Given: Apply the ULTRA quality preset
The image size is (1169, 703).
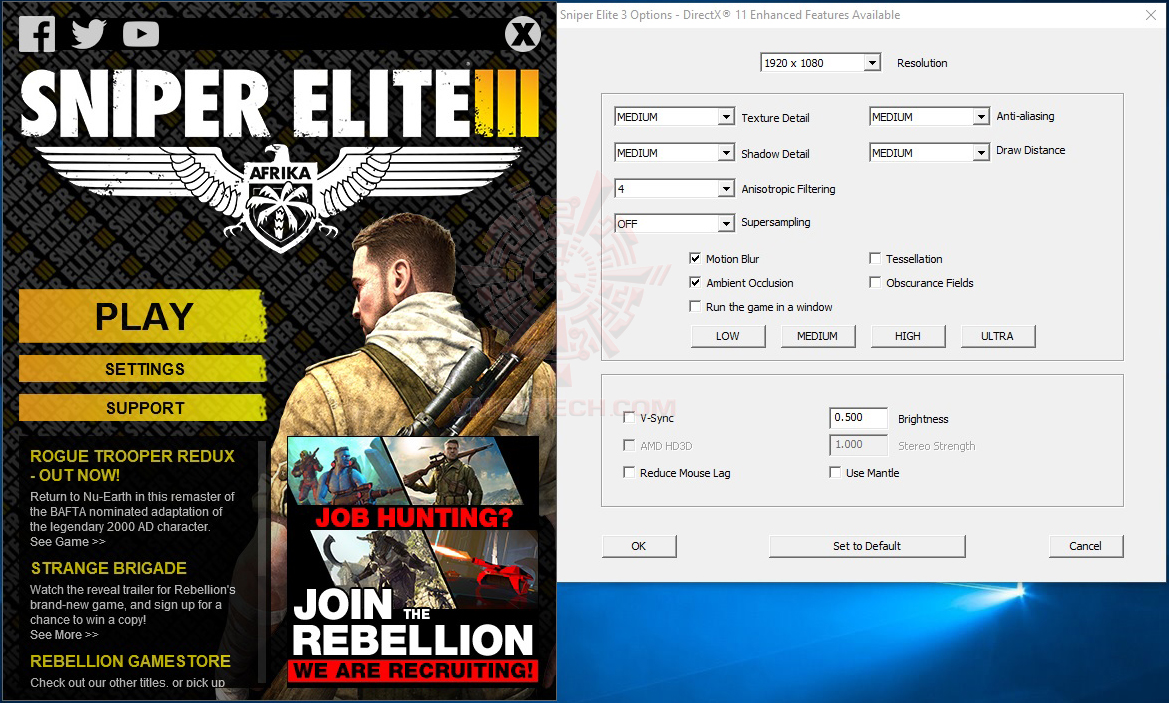Looking at the screenshot, I should 998,336.
